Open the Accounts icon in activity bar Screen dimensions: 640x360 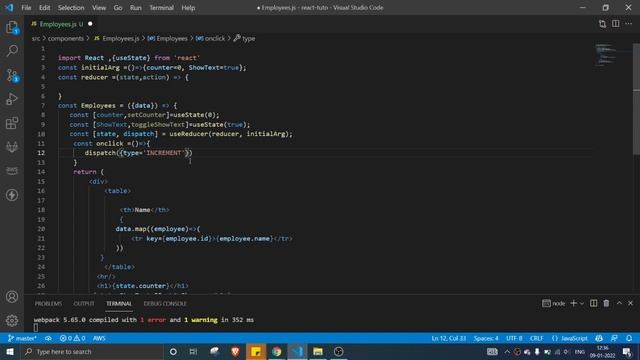(x=12, y=297)
